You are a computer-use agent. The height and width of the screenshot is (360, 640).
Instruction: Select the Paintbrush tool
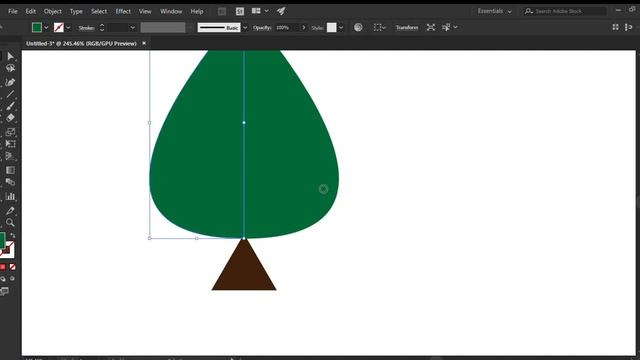click(10, 106)
